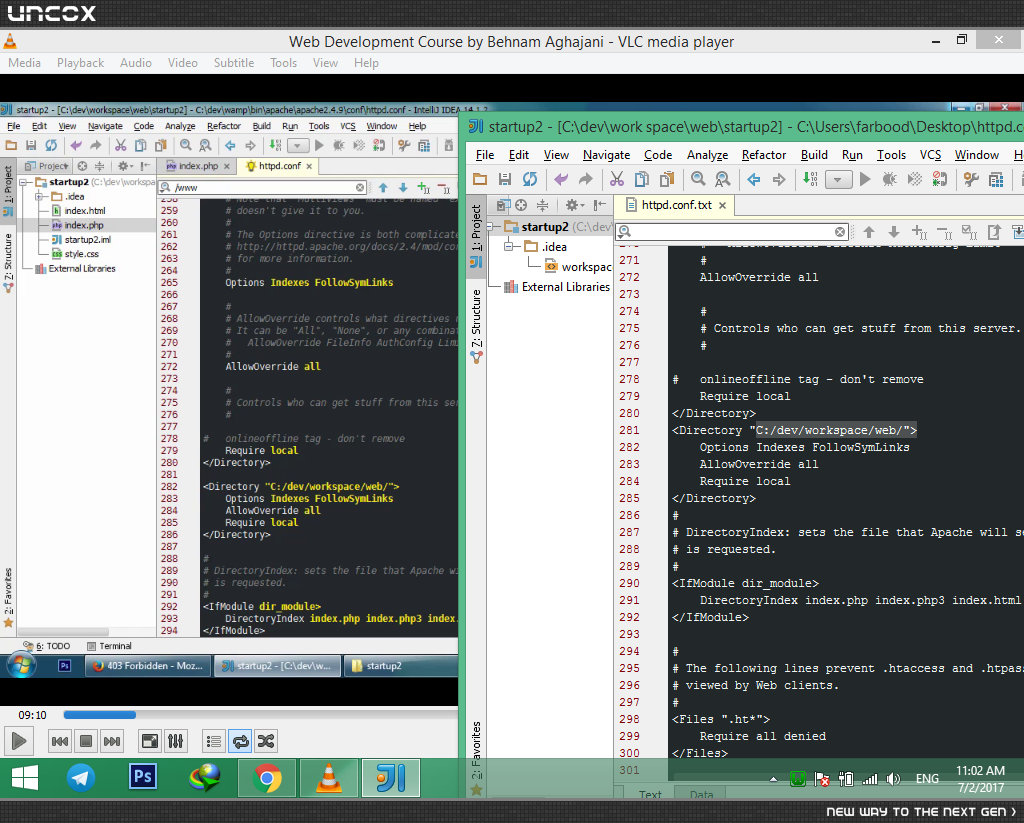Click the VLC Play button
Viewport: 1024px width, 823px height.
coord(18,741)
